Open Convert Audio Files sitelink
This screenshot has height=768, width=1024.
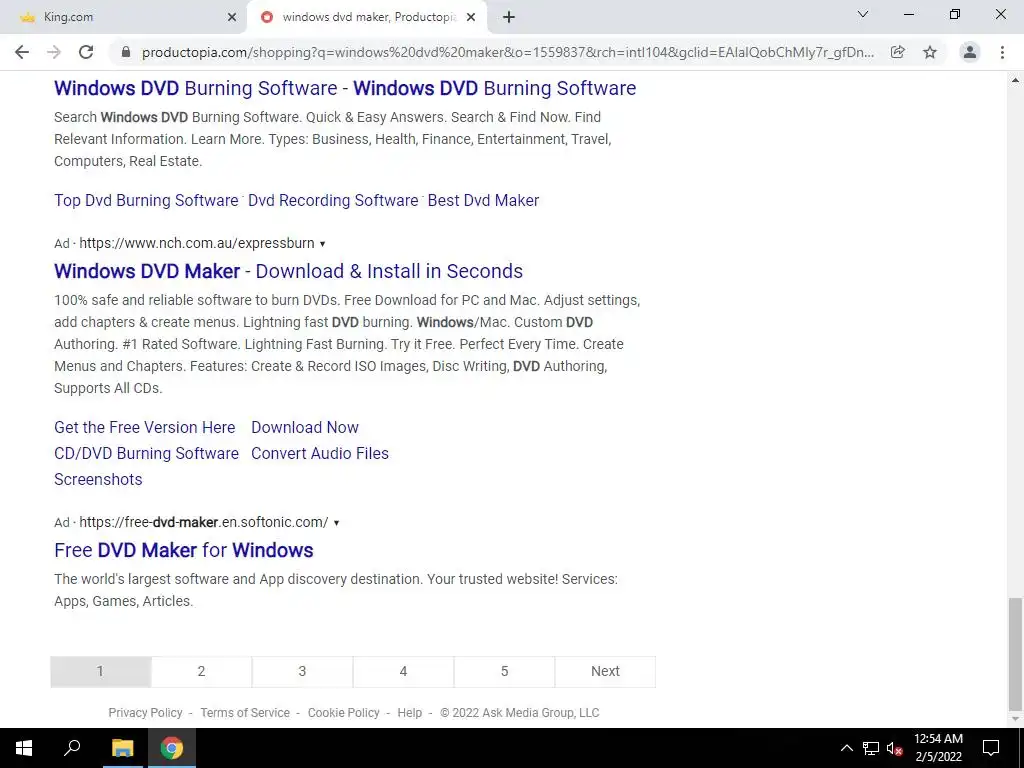[320, 453]
